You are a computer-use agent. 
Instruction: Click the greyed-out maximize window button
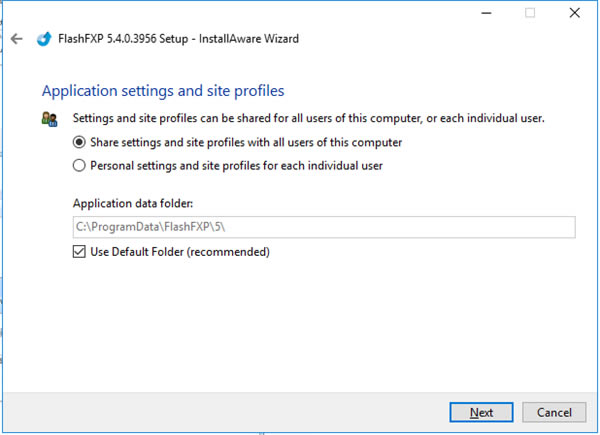pyautogui.click(x=530, y=14)
